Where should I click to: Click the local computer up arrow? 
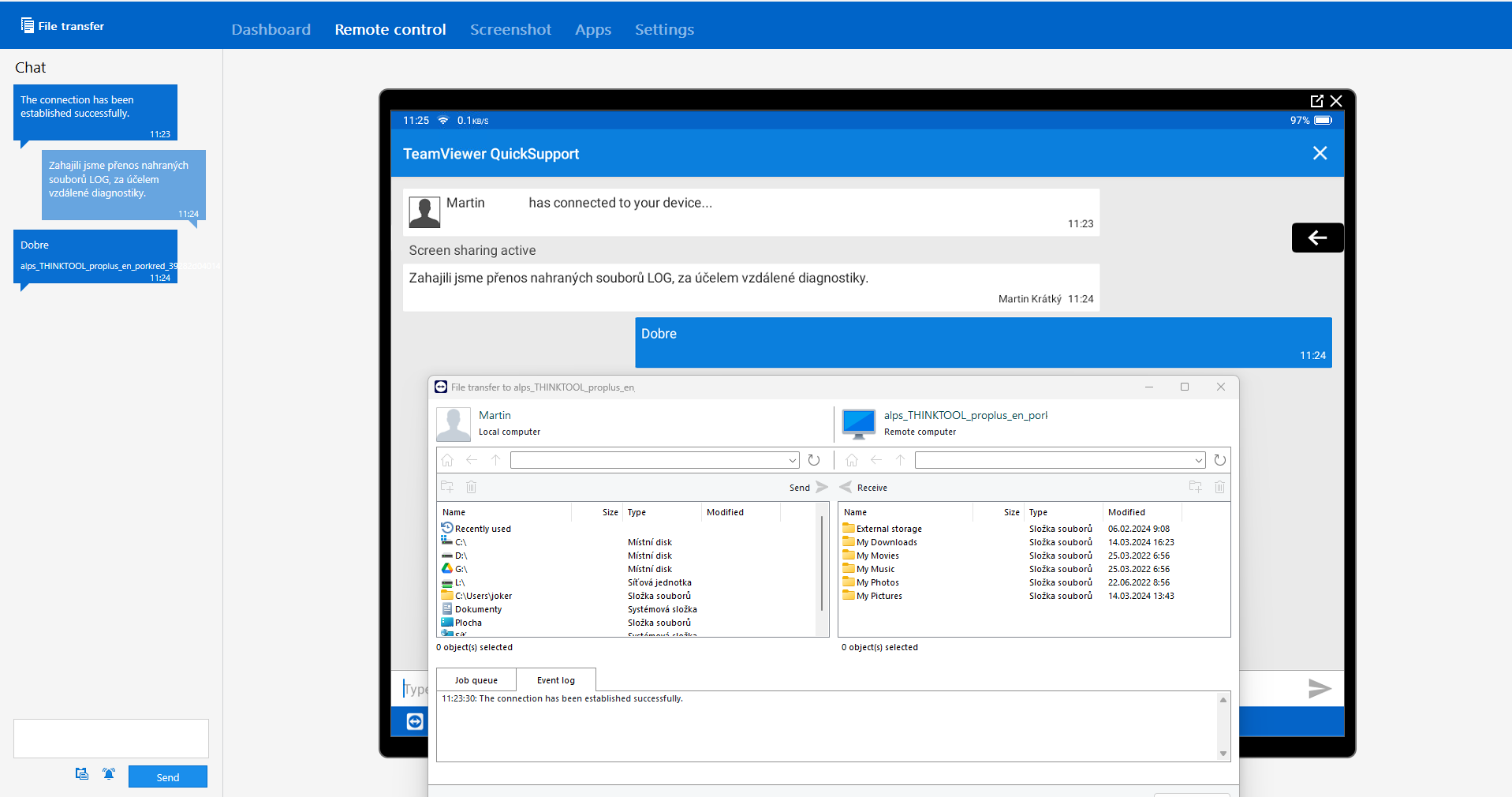point(495,460)
